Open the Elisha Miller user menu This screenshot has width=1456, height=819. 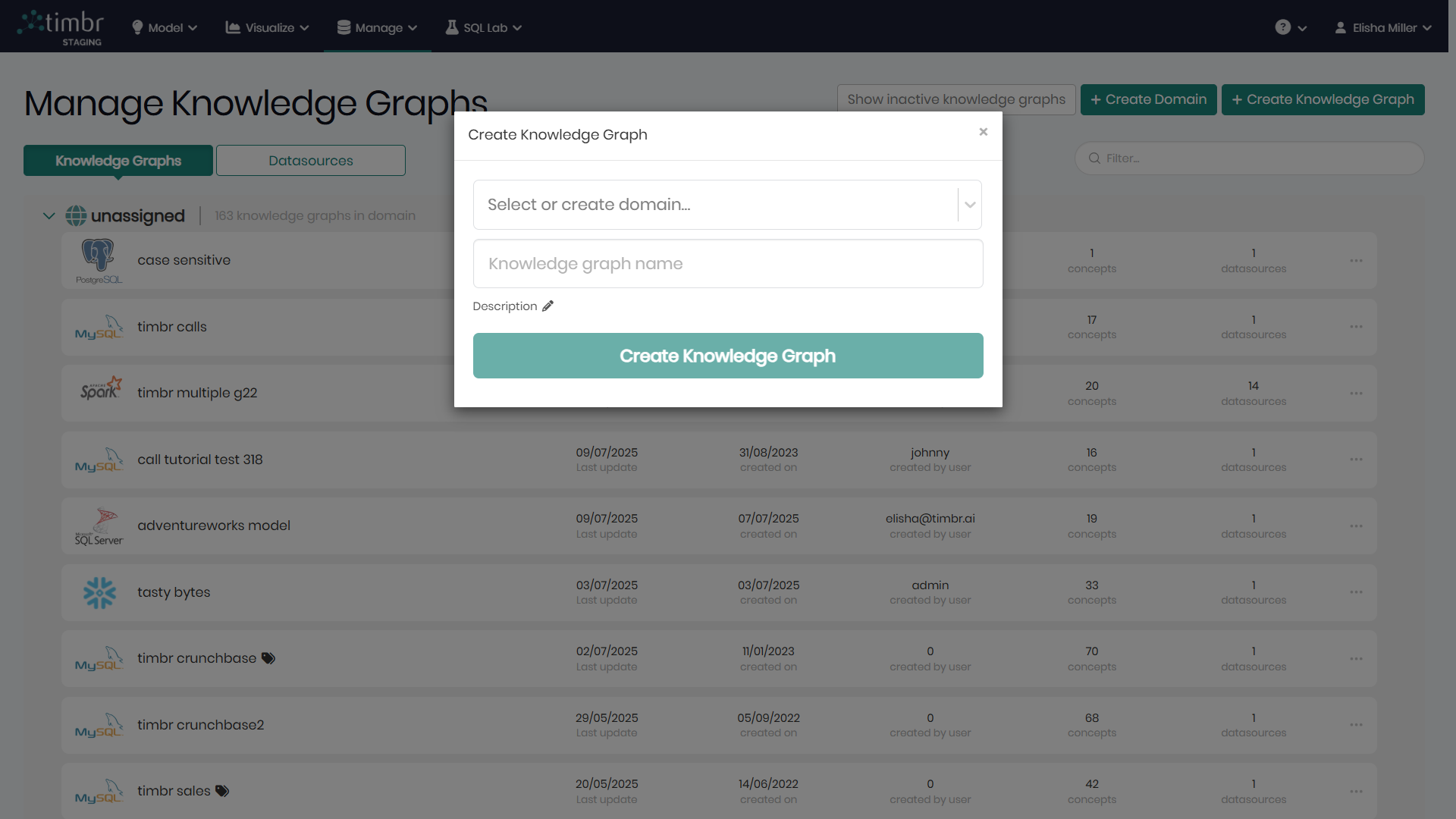(1383, 28)
